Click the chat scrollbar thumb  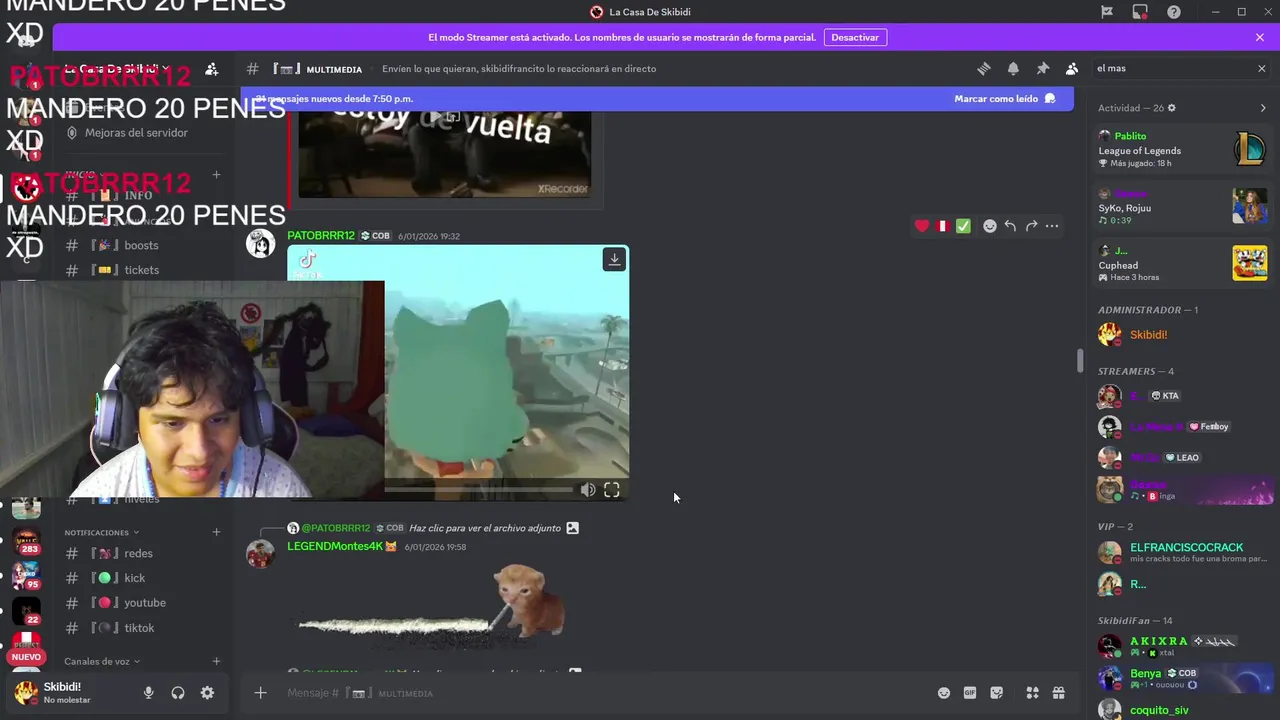[1080, 361]
